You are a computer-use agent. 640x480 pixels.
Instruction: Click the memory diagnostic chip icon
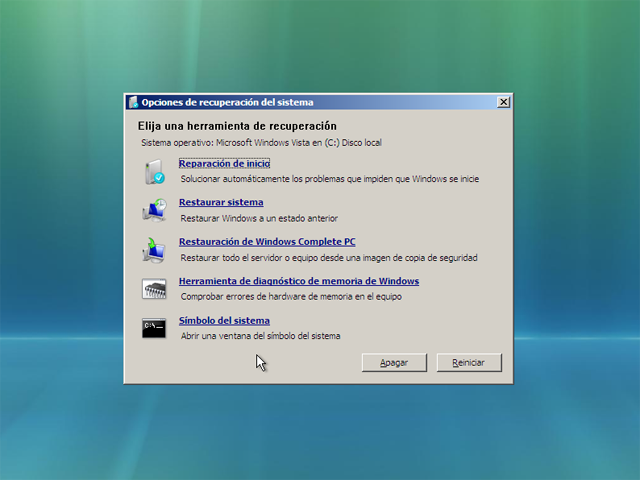point(155,289)
